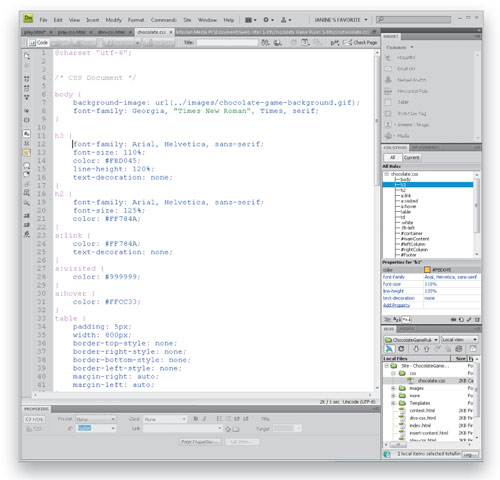Image resolution: width=500 pixels, height=480 pixels.
Task: Collapse the css folder in Files panel
Action: [x=393, y=373]
